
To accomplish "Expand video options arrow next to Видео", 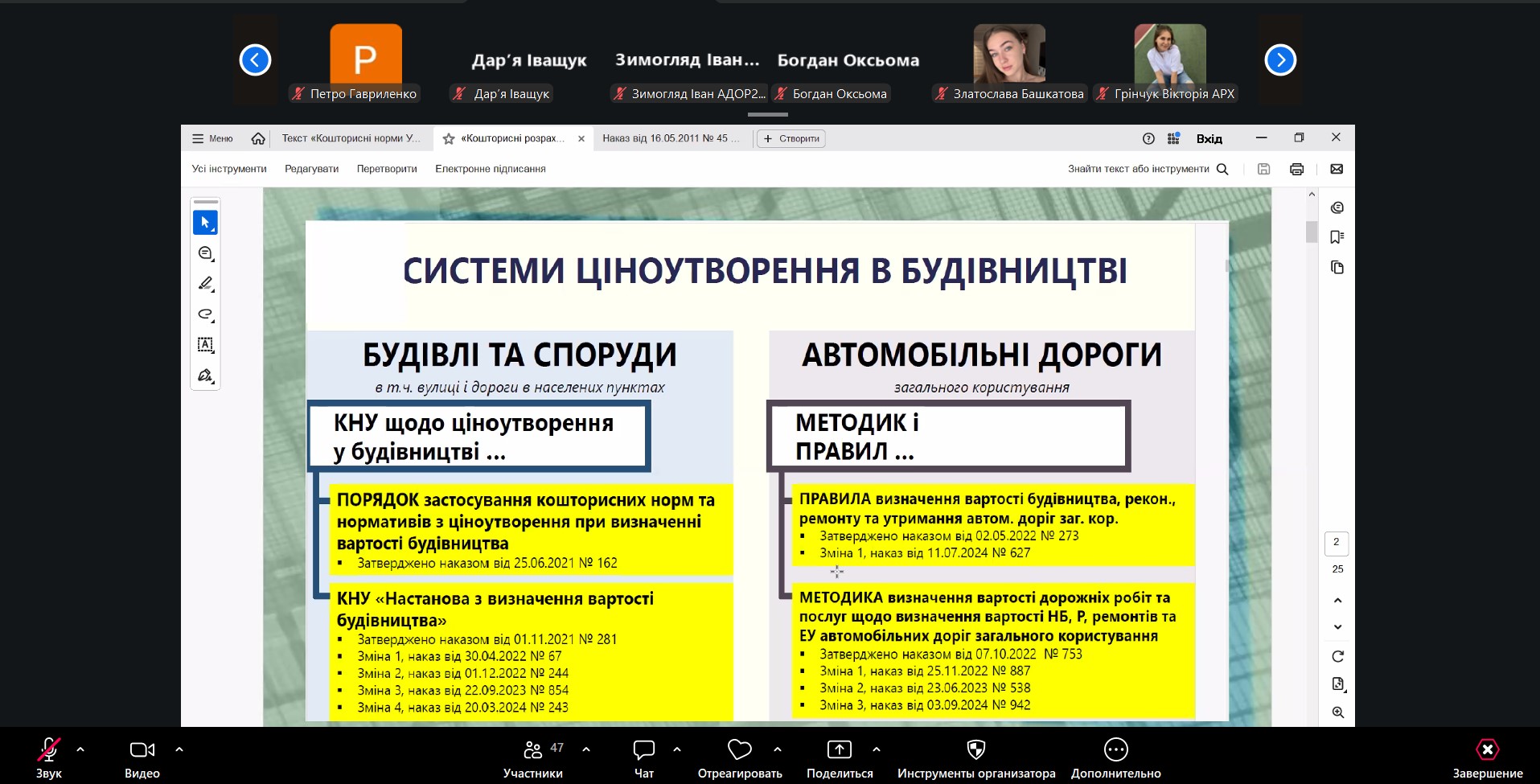I will (x=179, y=749).
